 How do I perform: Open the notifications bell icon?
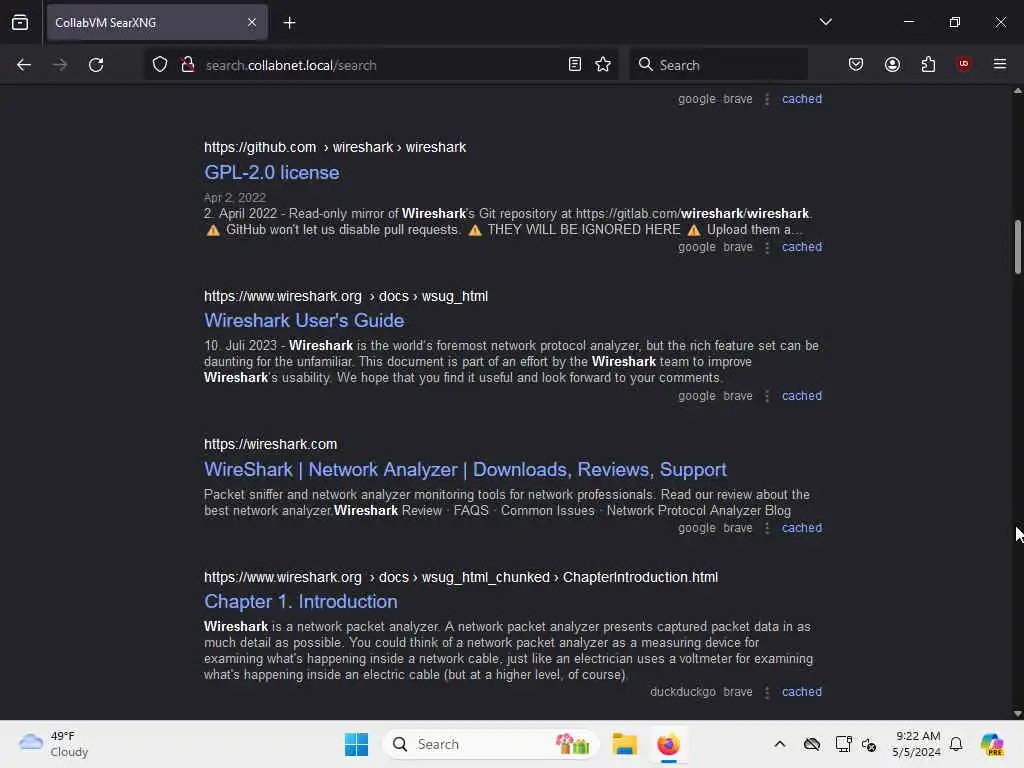coord(955,744)
